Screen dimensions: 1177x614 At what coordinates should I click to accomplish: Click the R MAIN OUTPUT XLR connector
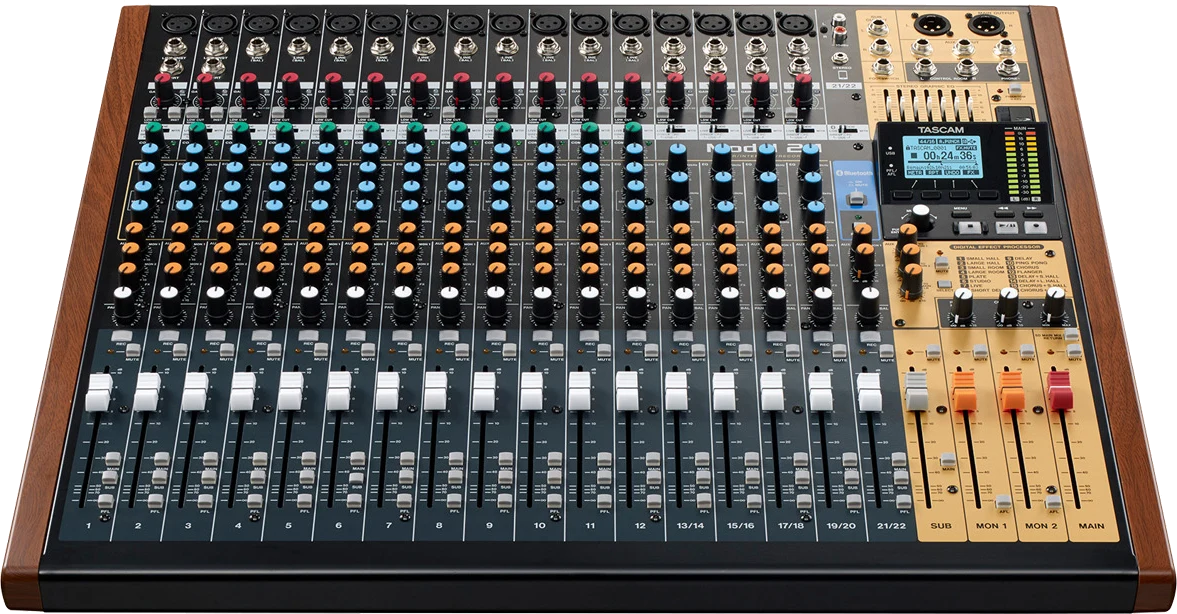point(988,25)
